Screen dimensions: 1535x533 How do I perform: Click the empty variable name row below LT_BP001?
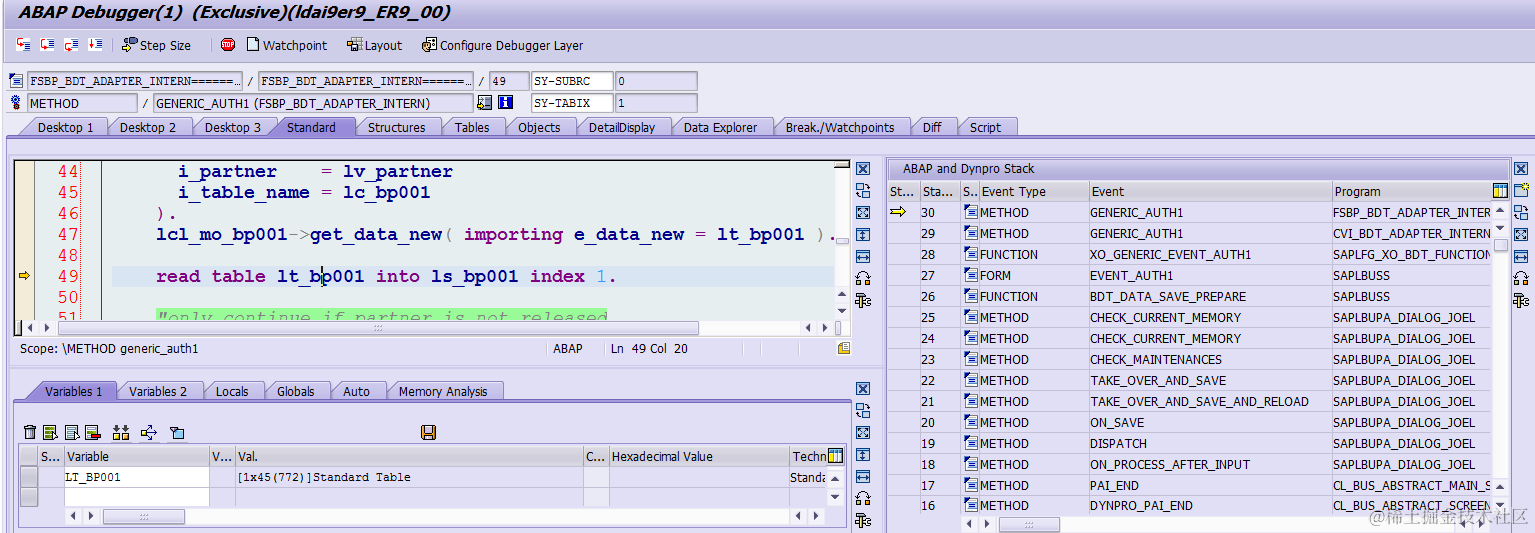[x=136, y=497]
